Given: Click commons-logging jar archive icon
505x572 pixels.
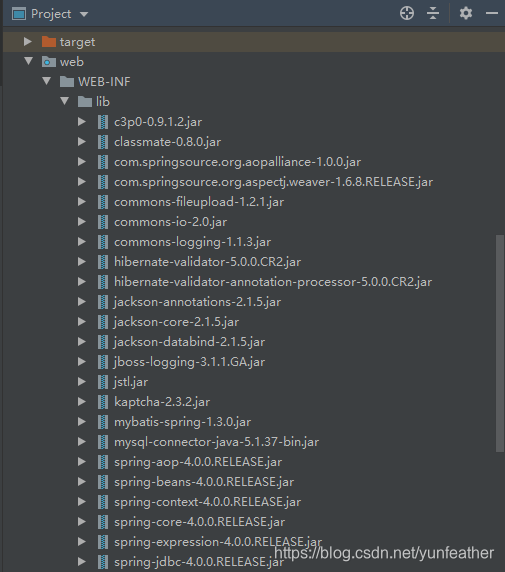Looking at the screenshot, I should click(103, 242).
